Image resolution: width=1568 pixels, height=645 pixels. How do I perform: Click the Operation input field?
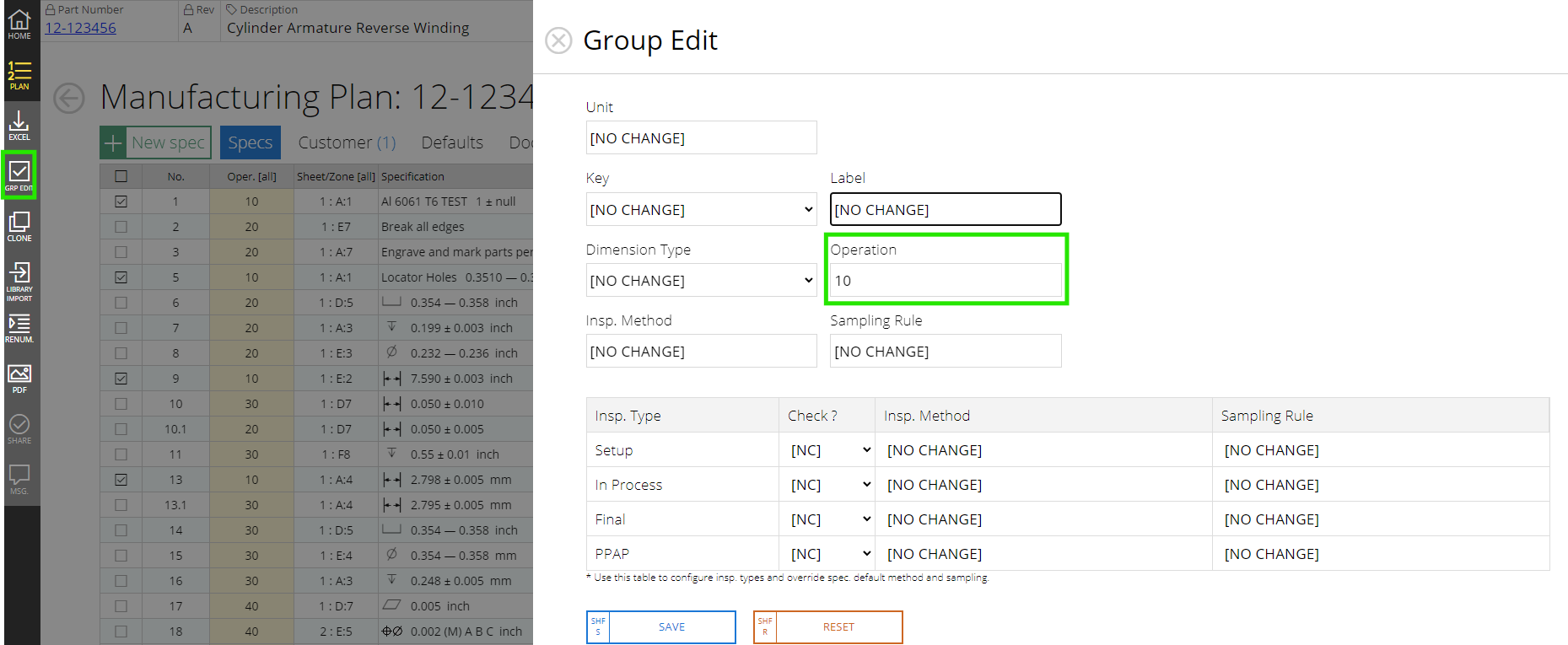tap(946, 280)
